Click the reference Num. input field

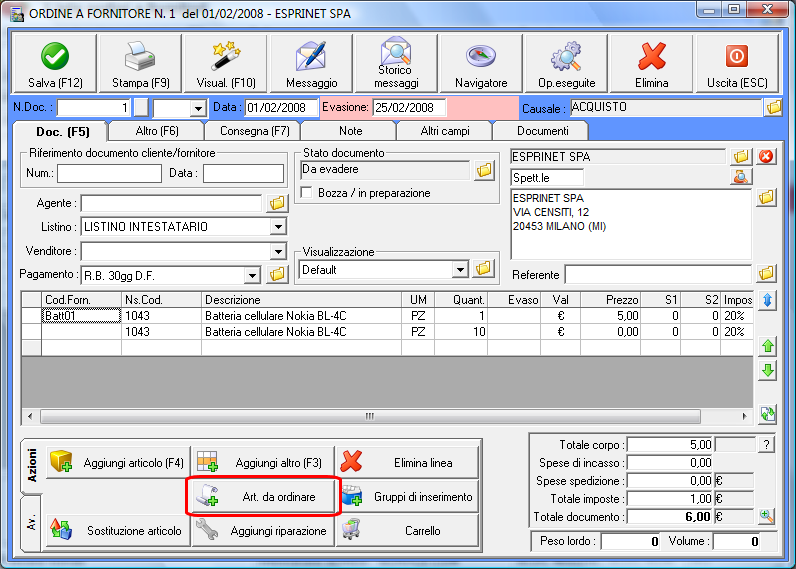click(x=109, y=173)
